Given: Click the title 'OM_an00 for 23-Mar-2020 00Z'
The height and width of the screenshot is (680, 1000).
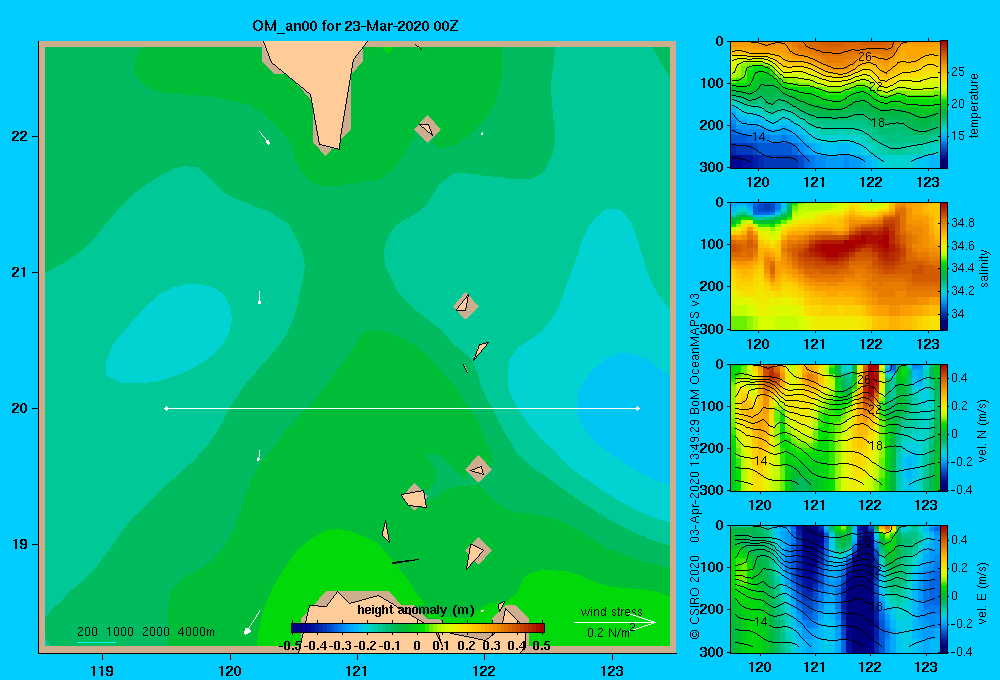Looking at the screenshot, I should tap(355, 26).
